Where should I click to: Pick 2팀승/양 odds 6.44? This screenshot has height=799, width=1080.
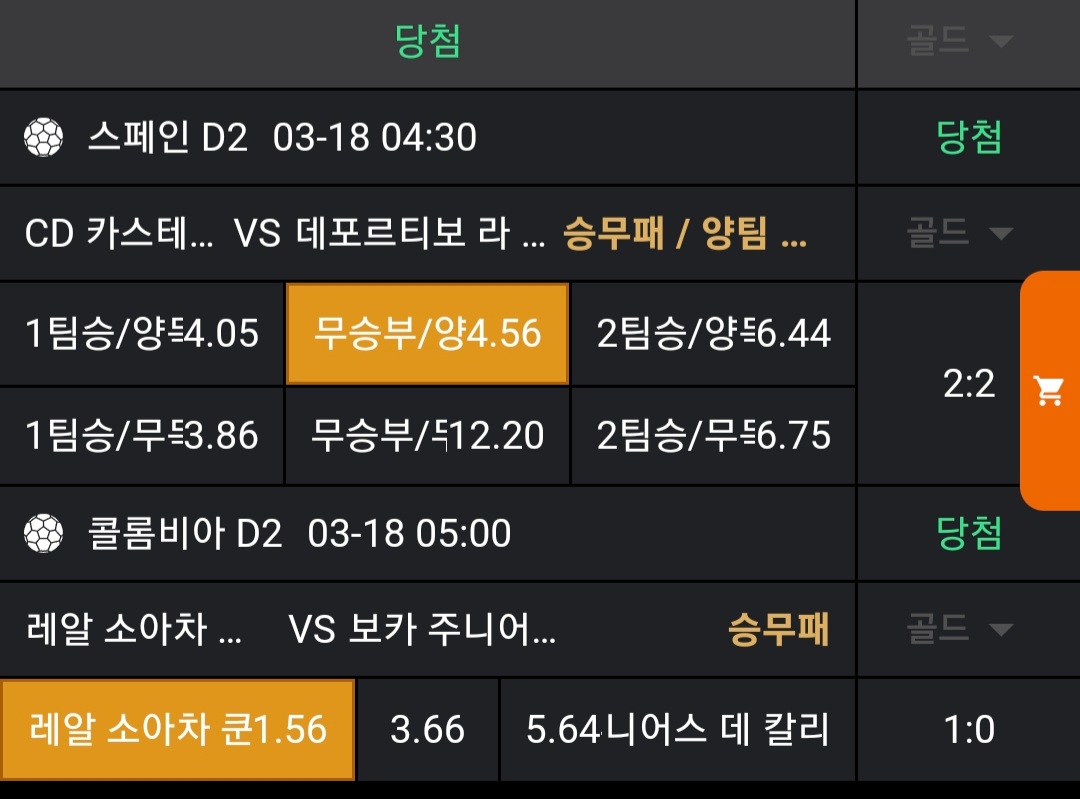coord(713,334)
